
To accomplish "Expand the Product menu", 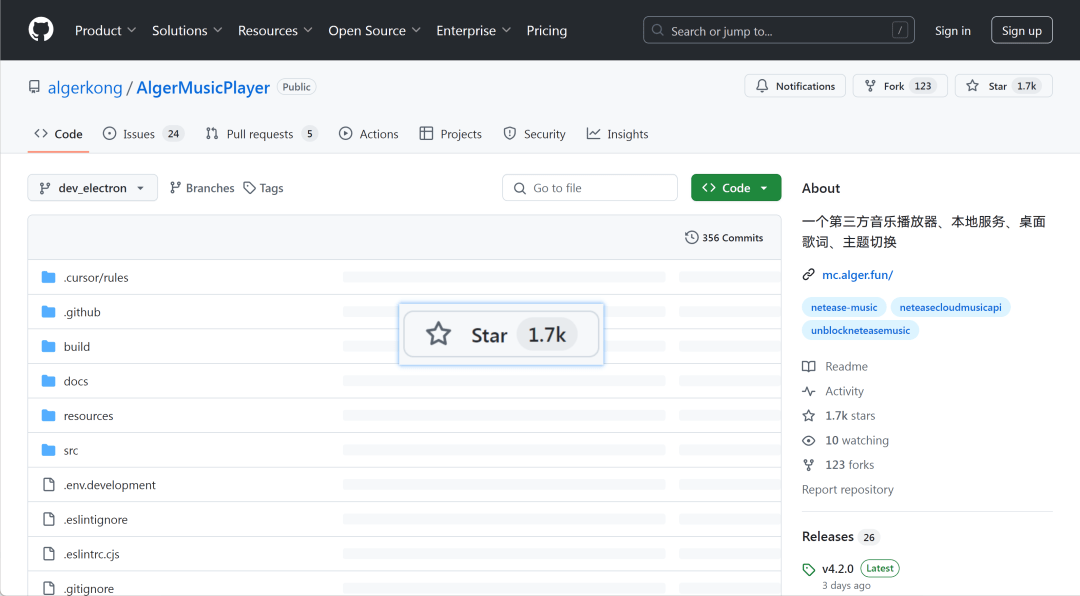I will [105, 30].
